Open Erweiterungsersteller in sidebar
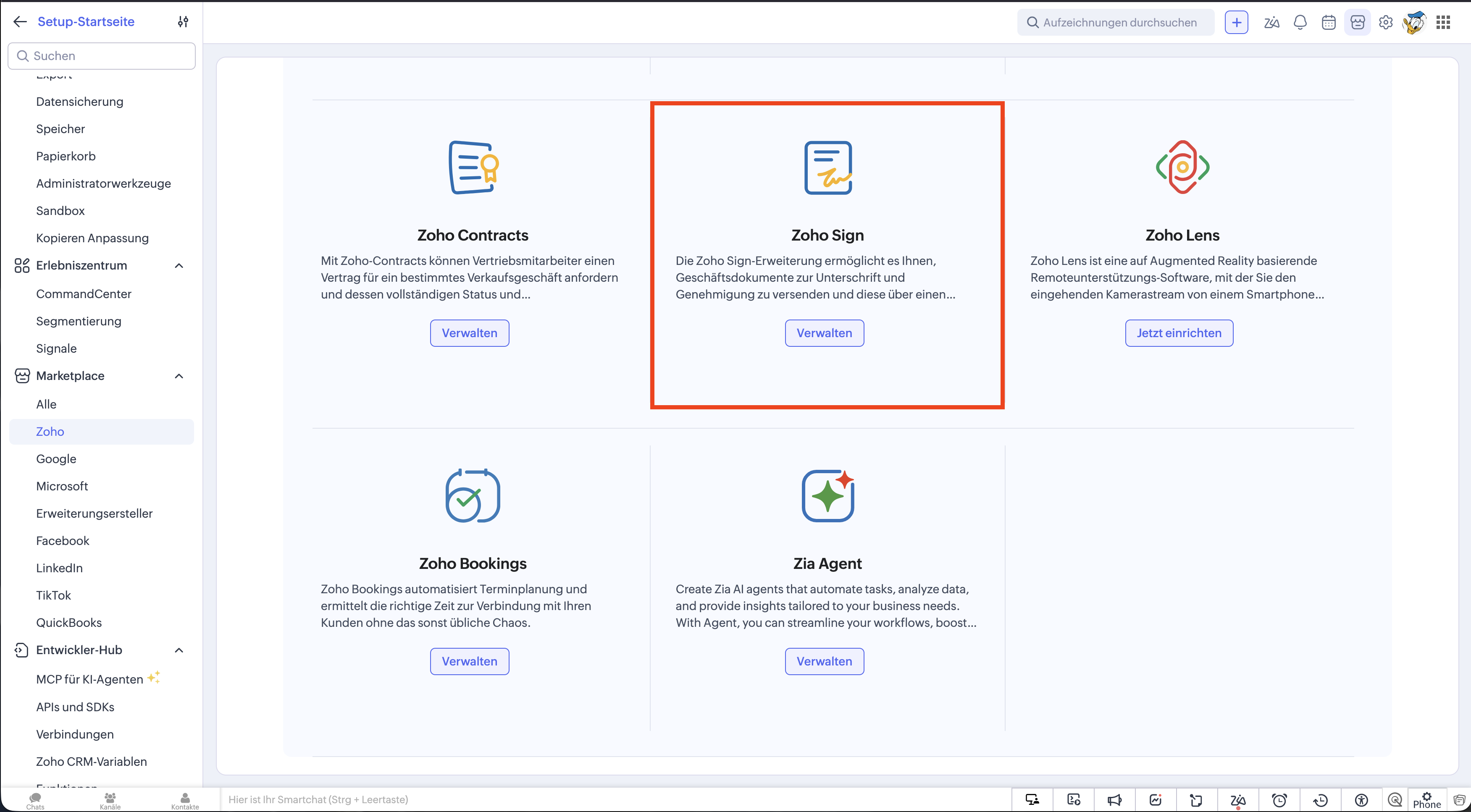Screen dimensions: 1471x812 pos(94,513)
